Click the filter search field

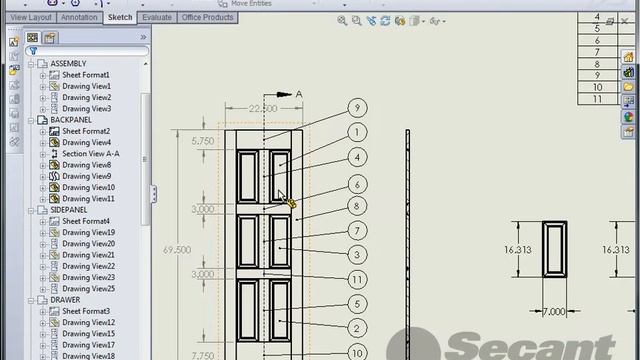[87, 51]
